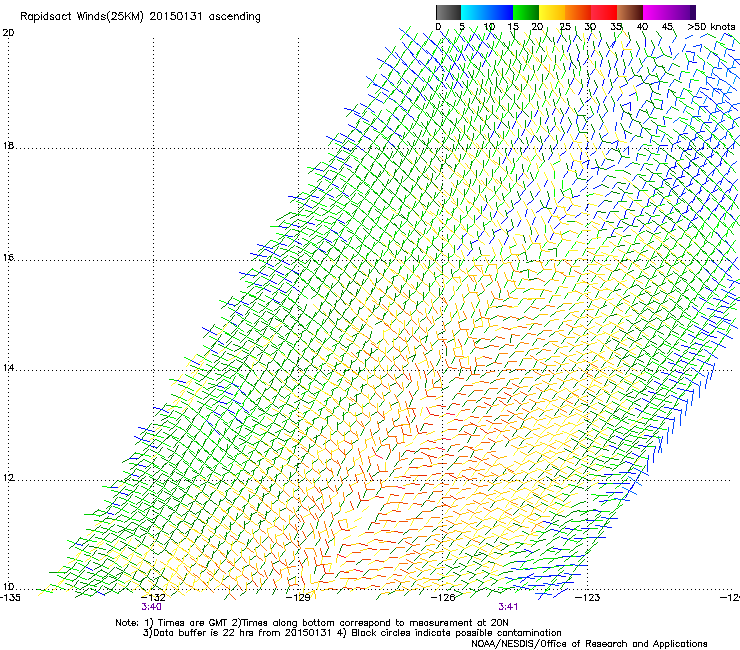Click the dark purple >50 knots swatch
740x650 pixels.
[x=693, y=12]
